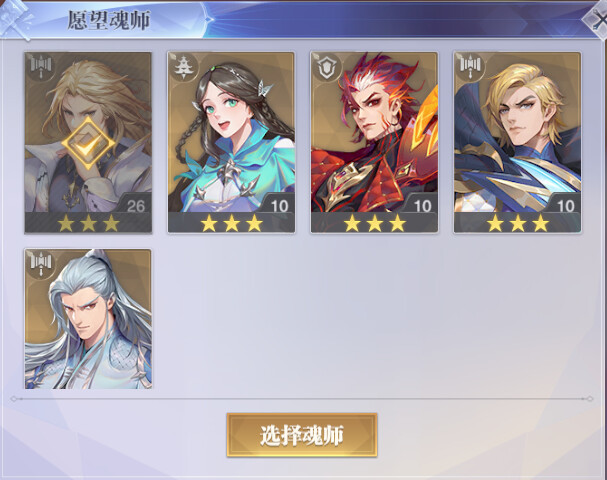Click the 选择魂师 button
The width and height of the screenshot is (607, 480).
coord(302,435)
